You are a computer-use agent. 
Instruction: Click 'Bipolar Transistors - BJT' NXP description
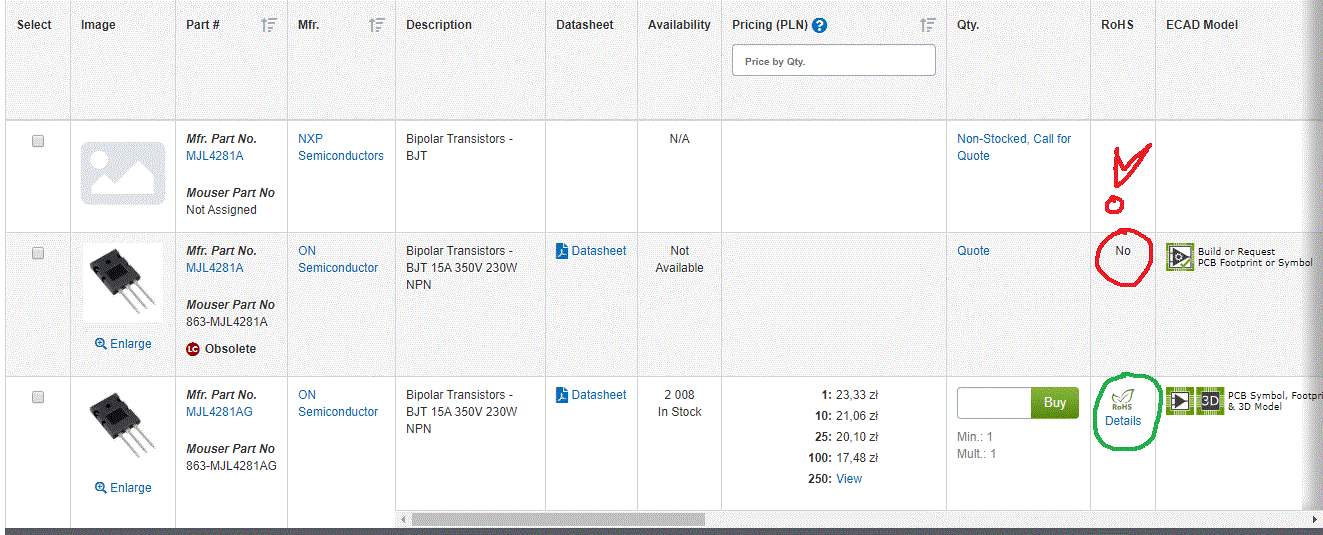[459, 147]
